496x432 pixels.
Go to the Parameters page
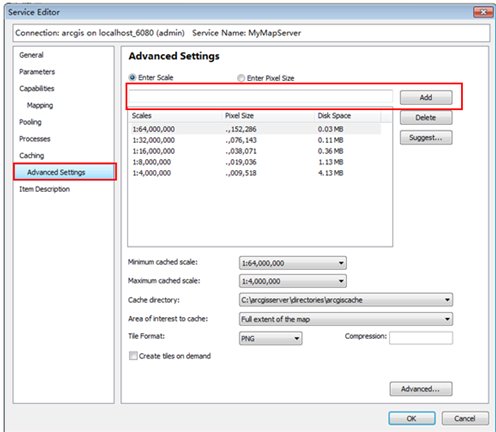tap(37, 72)
